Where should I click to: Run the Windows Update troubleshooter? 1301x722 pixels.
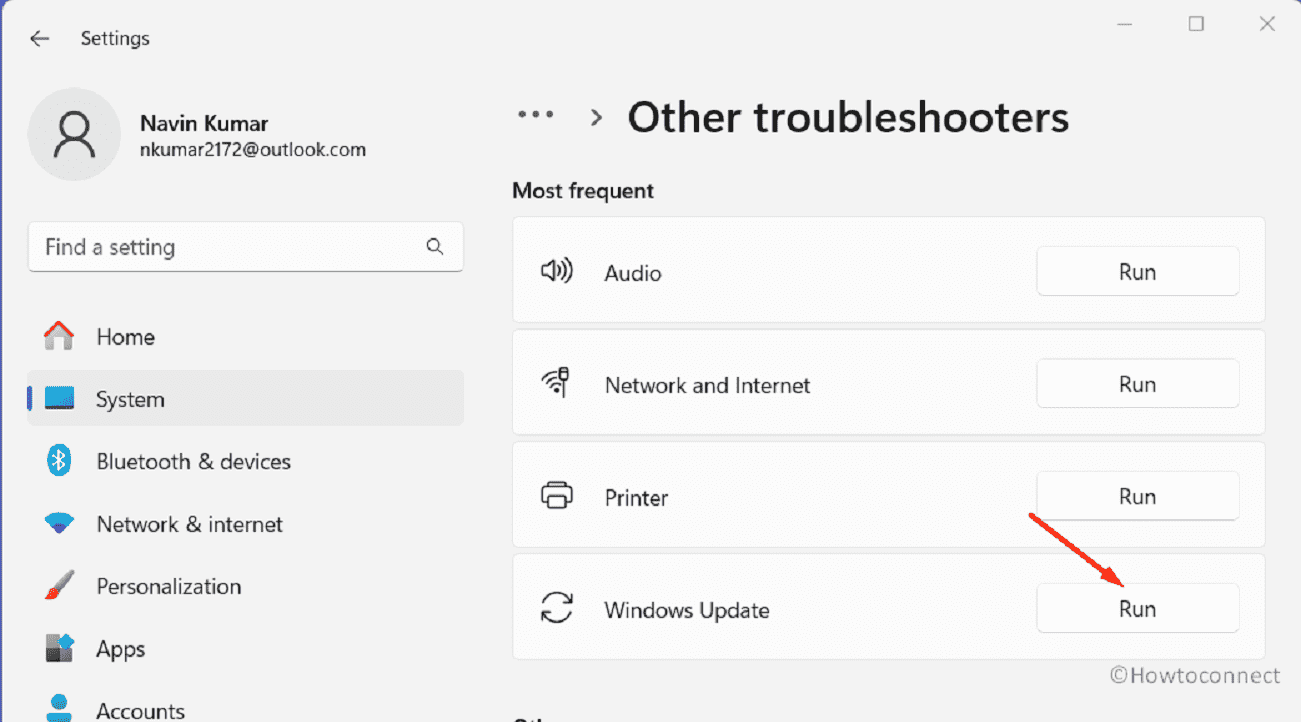click(1137, 609)
